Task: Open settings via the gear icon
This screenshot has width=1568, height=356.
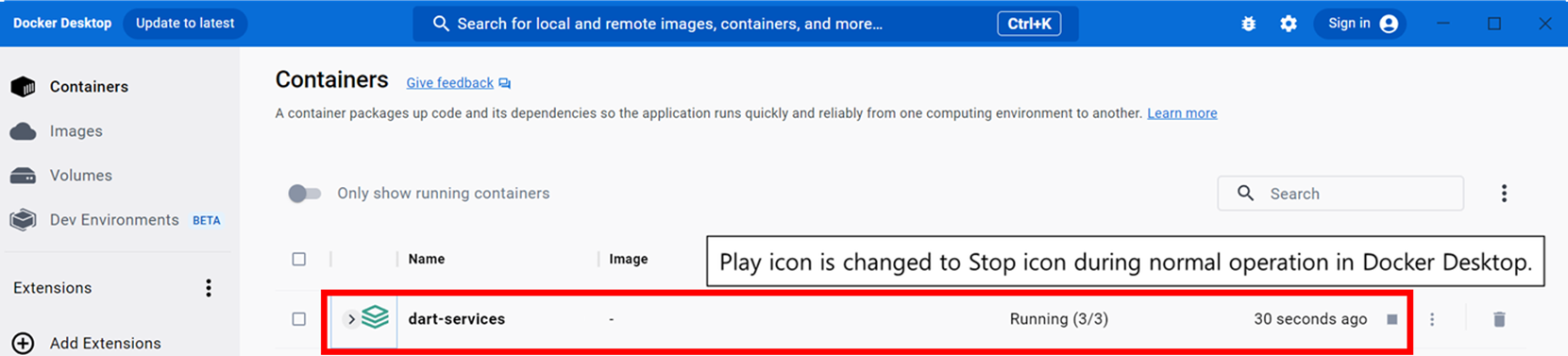Action: tap(1289, 24)
